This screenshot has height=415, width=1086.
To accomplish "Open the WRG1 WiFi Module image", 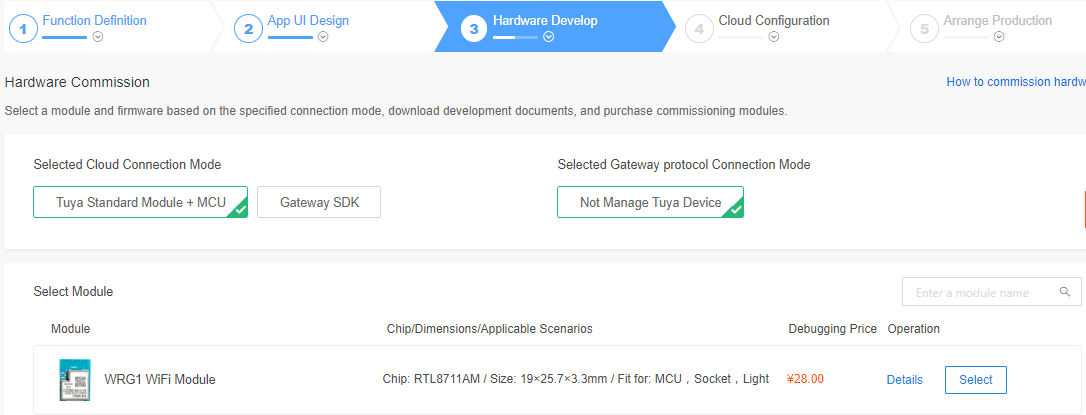I will tap(74, 379).
